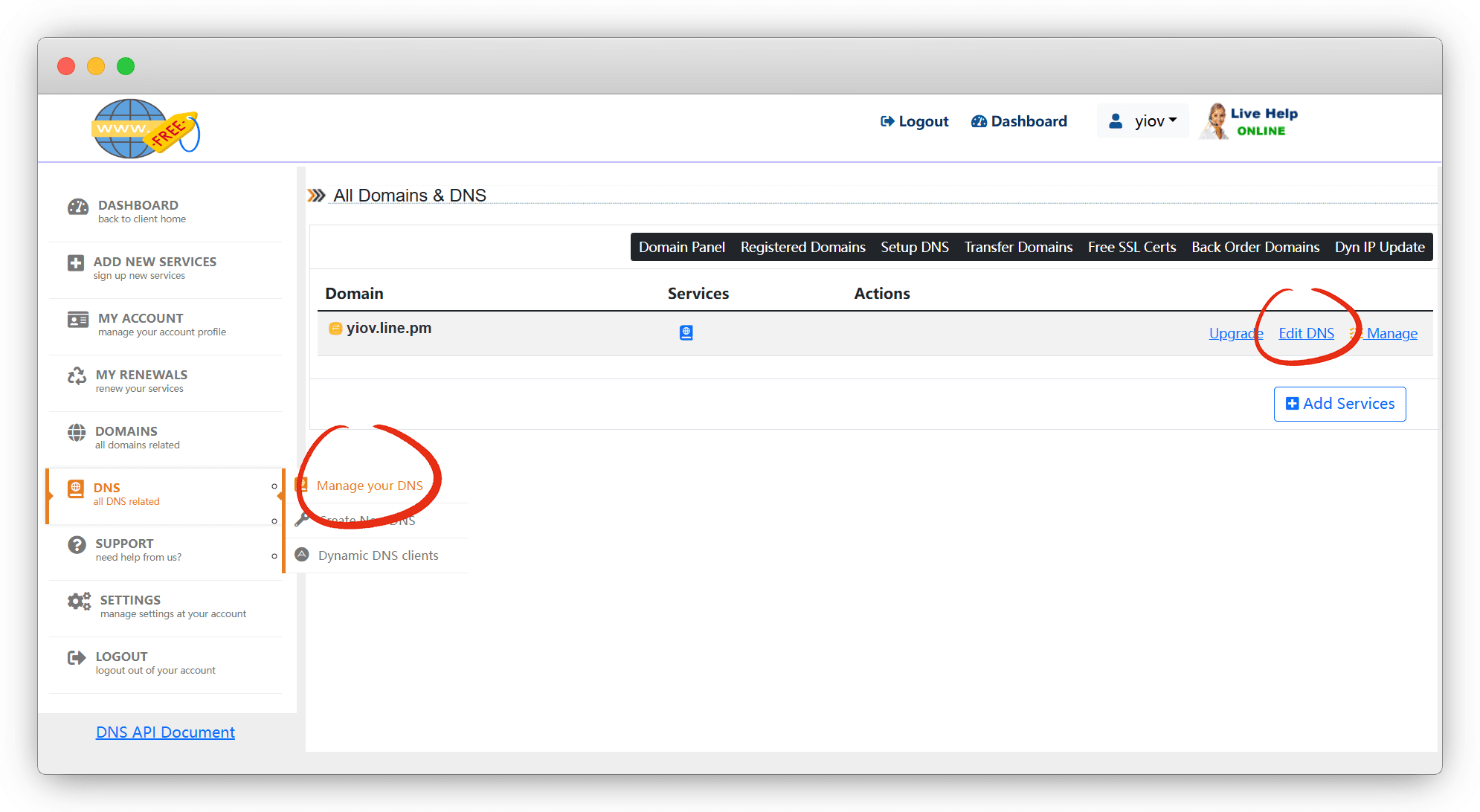Click Logout in the top header
1480x812 pixels.
click(x=914, y=121)
